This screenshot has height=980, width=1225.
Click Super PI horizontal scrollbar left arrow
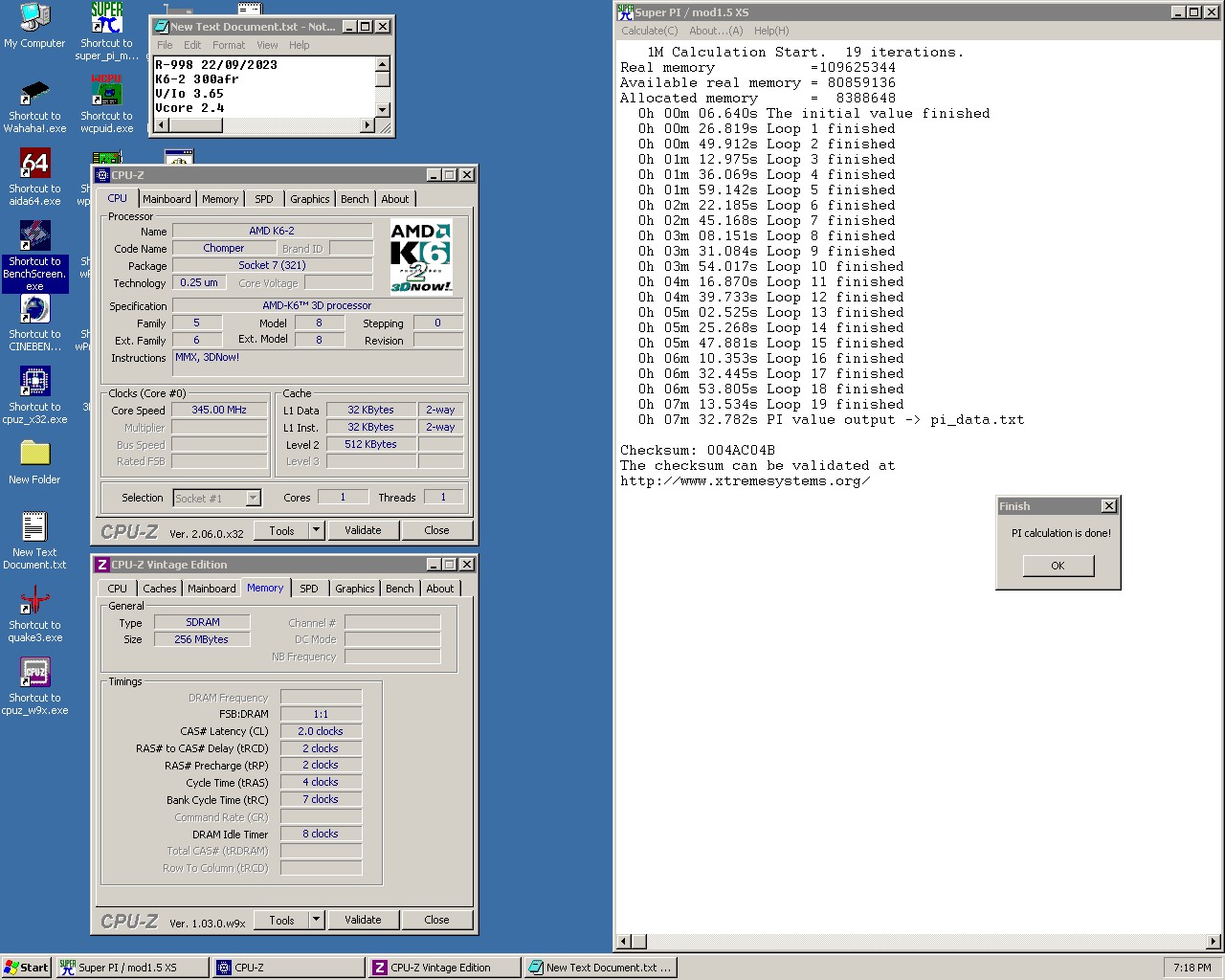click(x=624, y=942)
